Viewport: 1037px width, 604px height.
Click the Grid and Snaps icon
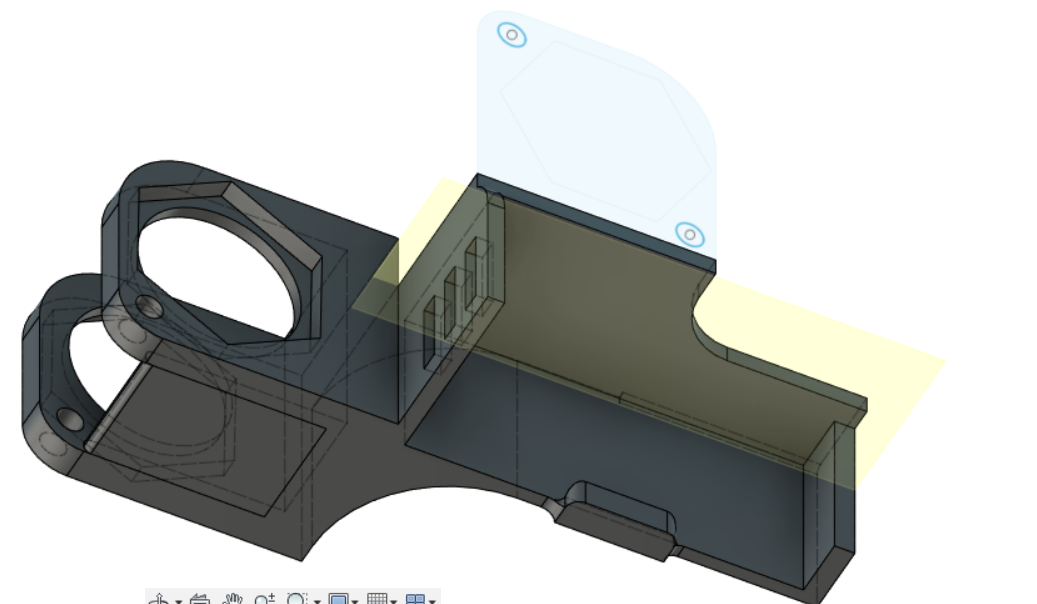click(x=377, y=600)
